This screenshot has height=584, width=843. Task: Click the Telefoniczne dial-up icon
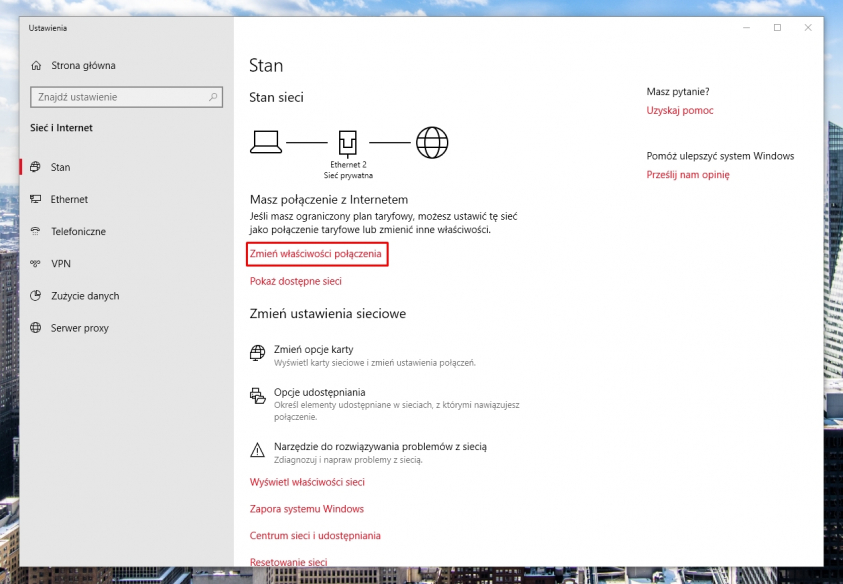pos(37,232)
